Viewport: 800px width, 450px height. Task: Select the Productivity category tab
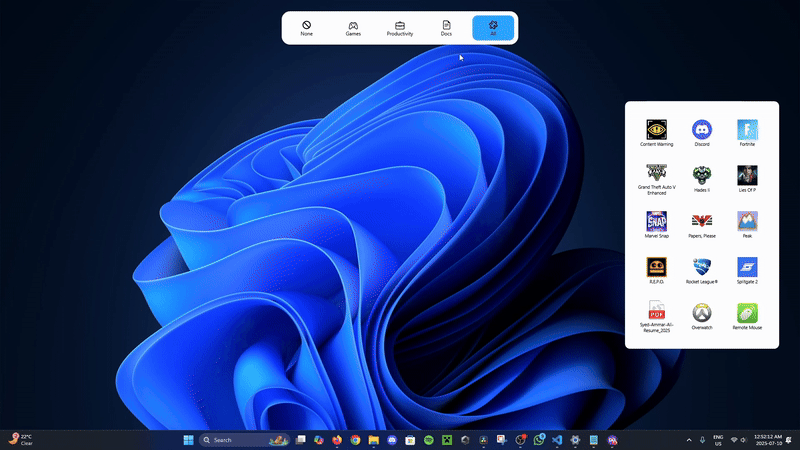(x=400, y=28)
